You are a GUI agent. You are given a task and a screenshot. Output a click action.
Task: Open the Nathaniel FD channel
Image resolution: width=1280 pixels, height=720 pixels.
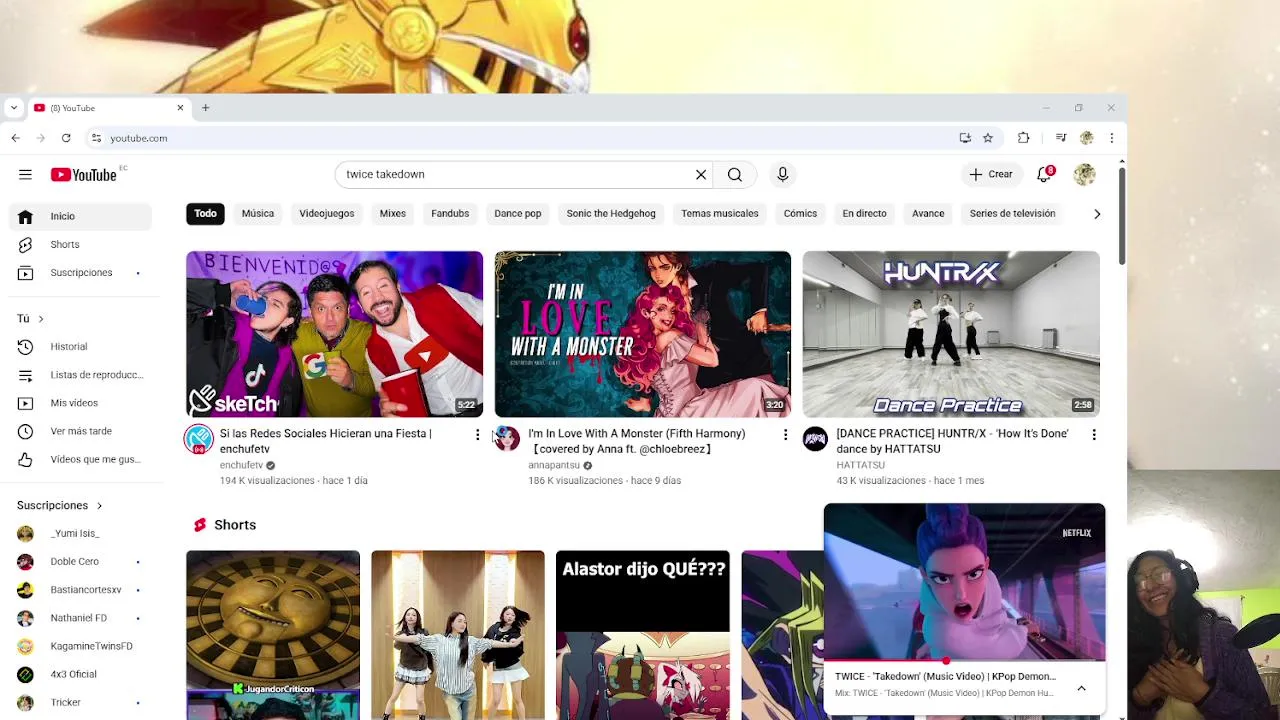coord(80,618)
